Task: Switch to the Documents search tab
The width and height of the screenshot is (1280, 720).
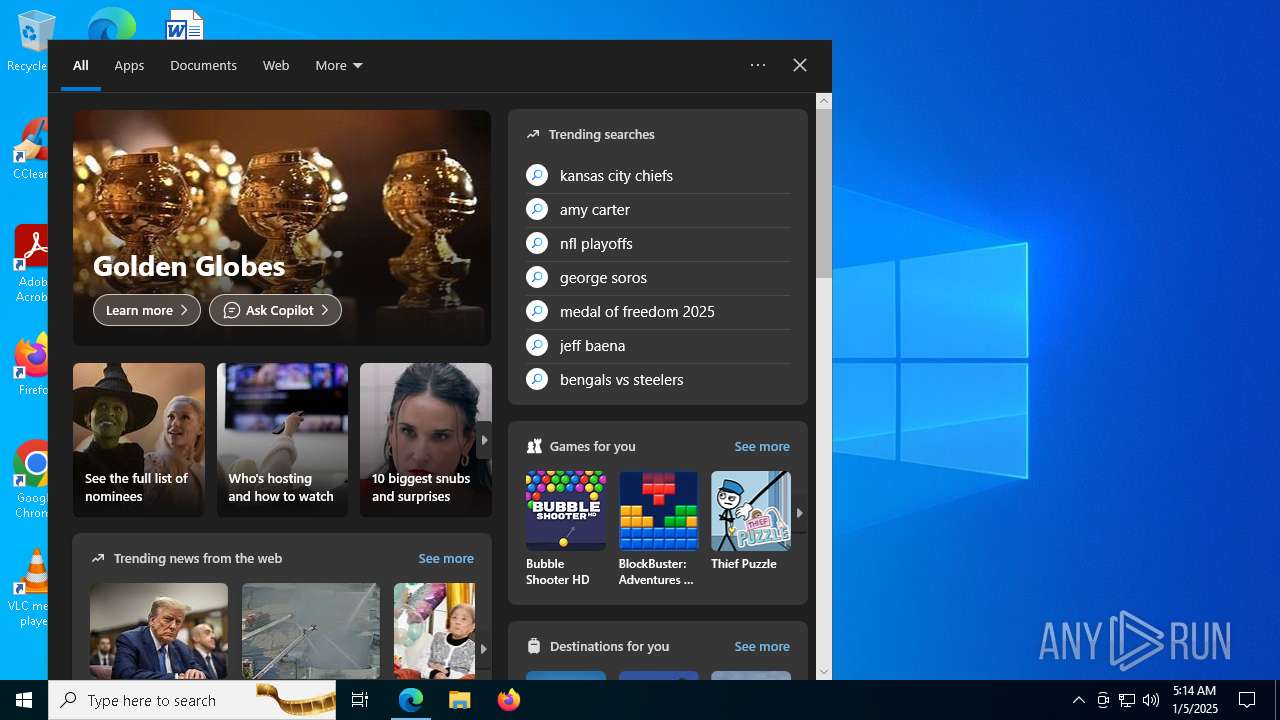Action: coord(203,65)
